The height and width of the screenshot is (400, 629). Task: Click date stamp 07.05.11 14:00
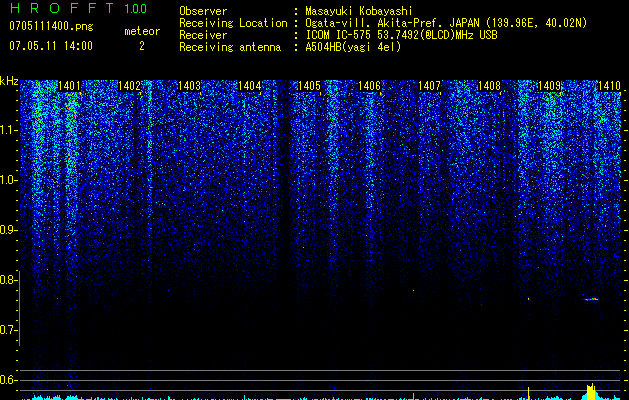pos(51,46)
